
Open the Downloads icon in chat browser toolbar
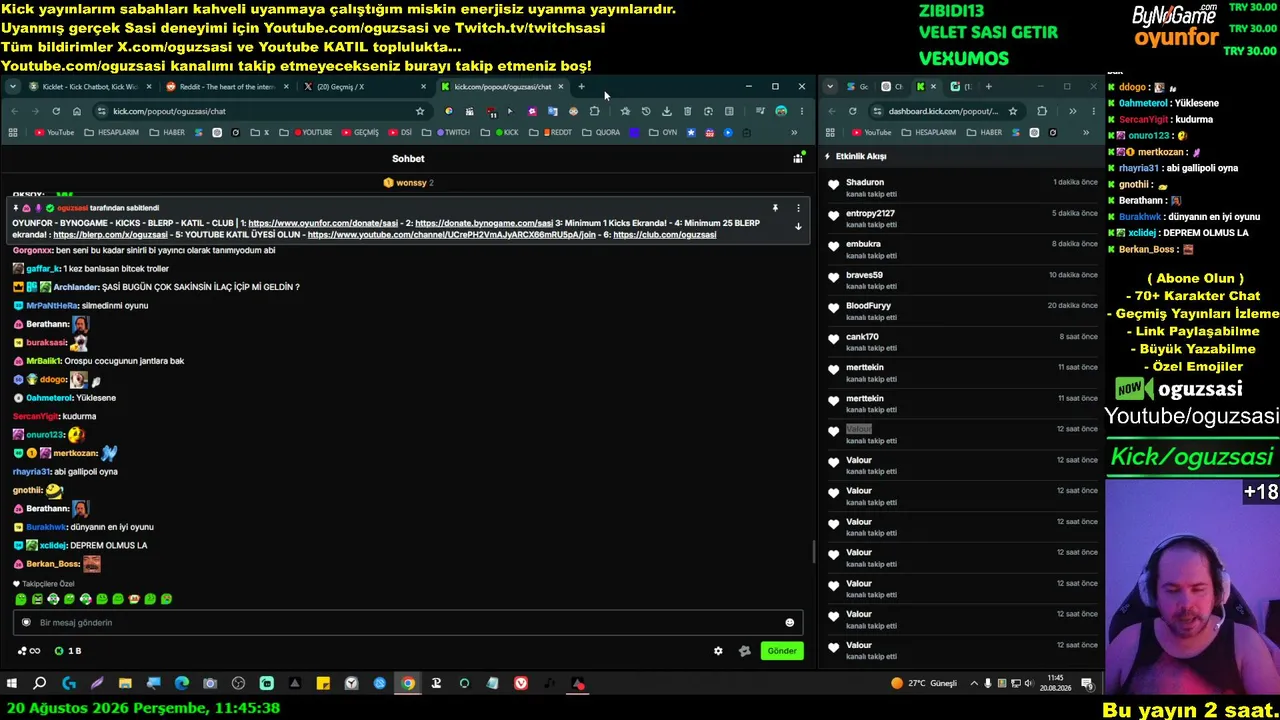pos(666,111)
